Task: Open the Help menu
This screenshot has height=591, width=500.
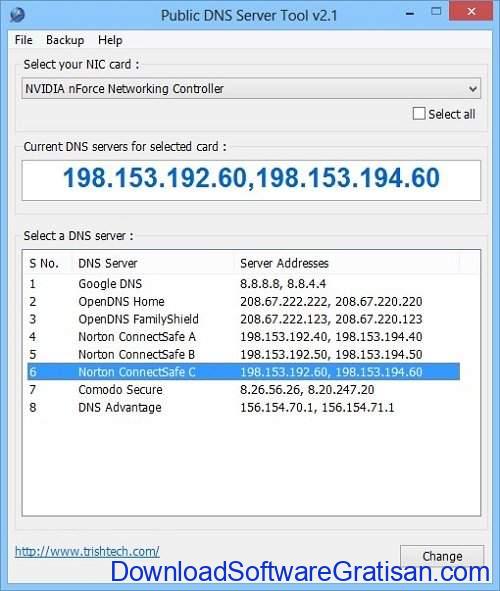Action: (110, 40)
